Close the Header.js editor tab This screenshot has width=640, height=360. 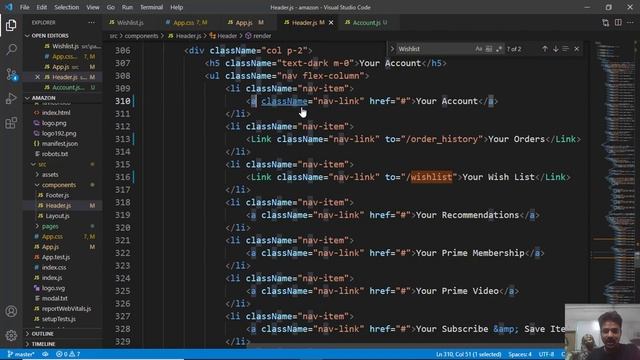[x=331, y=23]
